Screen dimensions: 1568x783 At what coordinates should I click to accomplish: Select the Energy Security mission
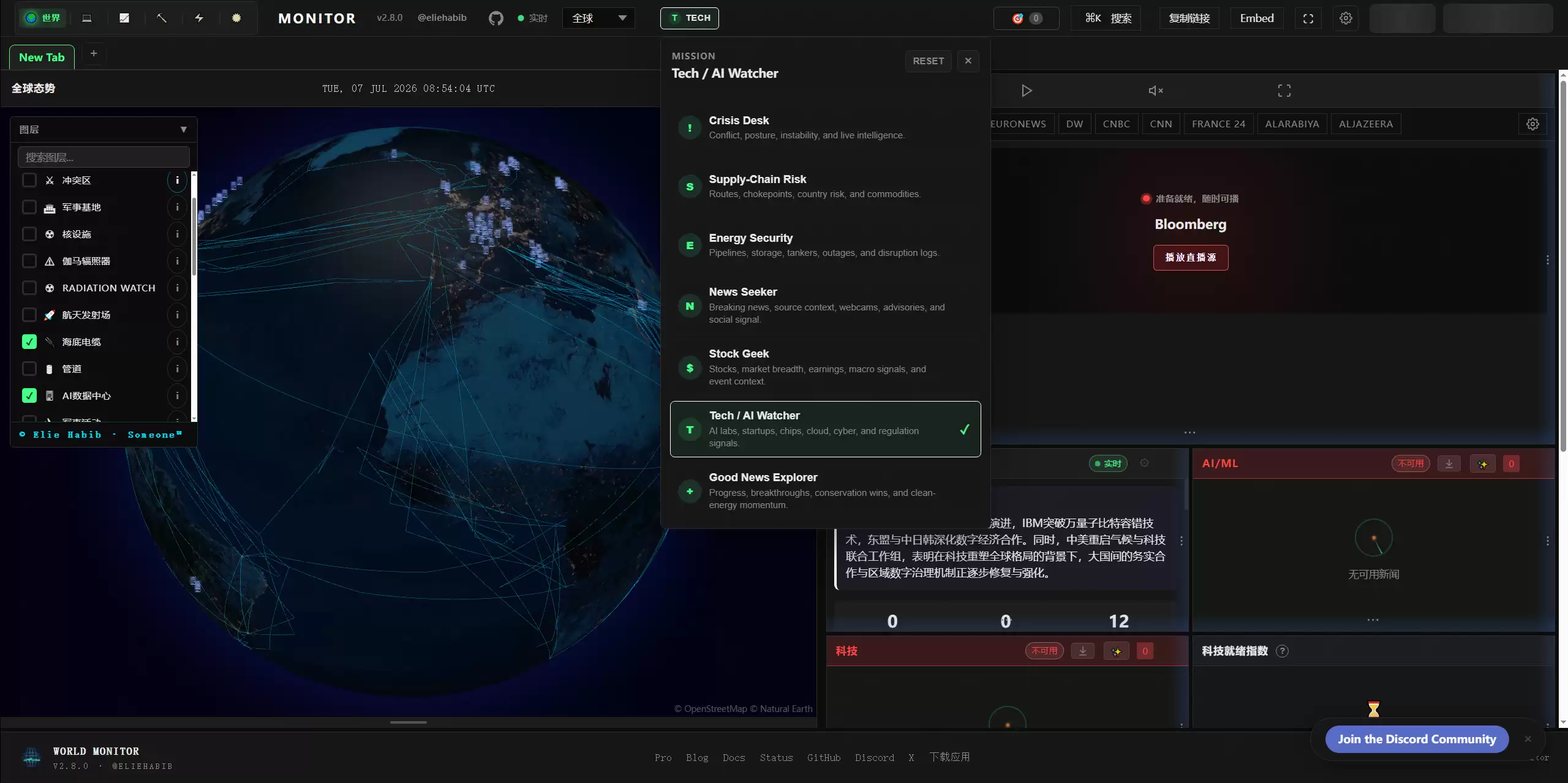(825, 245)
